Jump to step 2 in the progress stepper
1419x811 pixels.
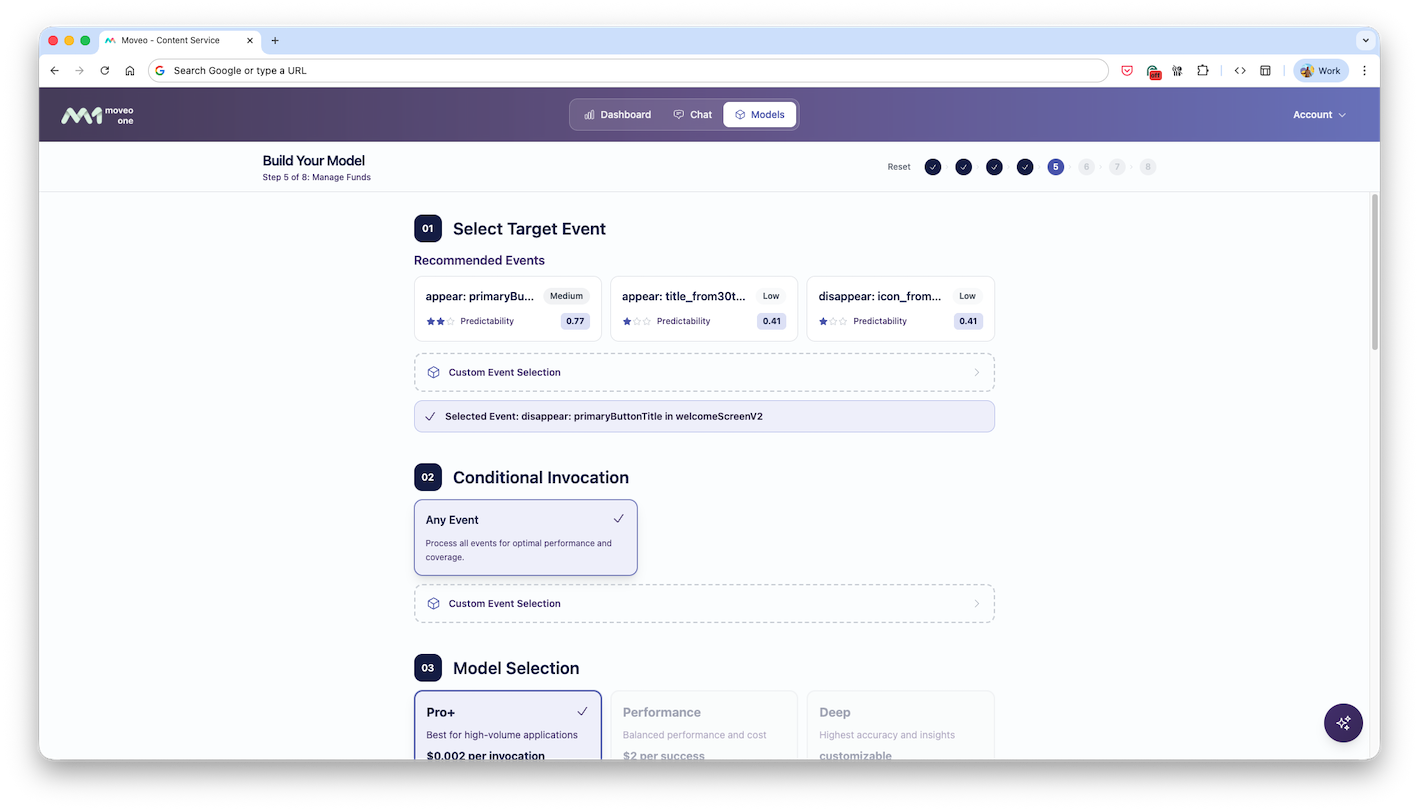(963, 166)
